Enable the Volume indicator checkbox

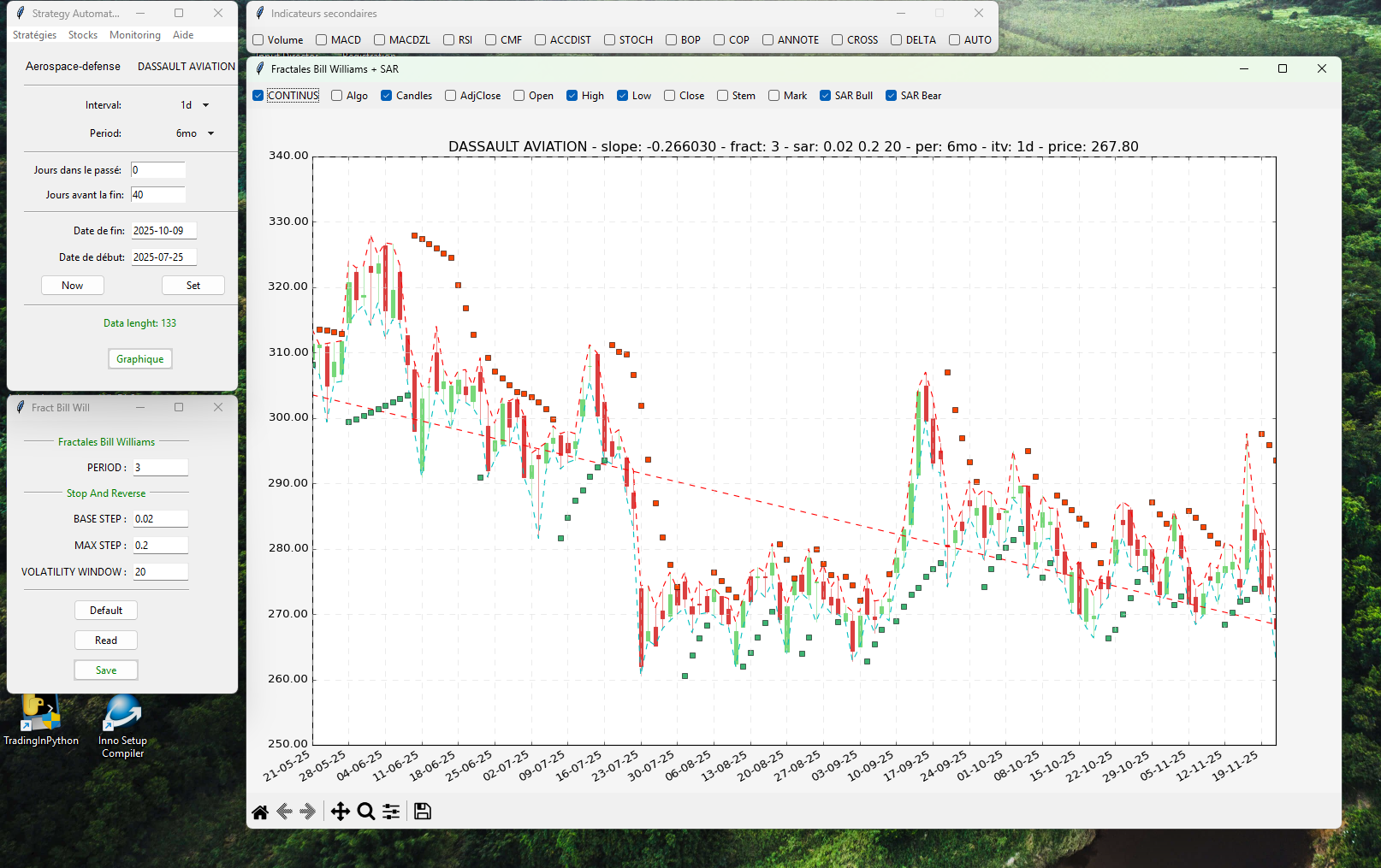pos(258,40)
